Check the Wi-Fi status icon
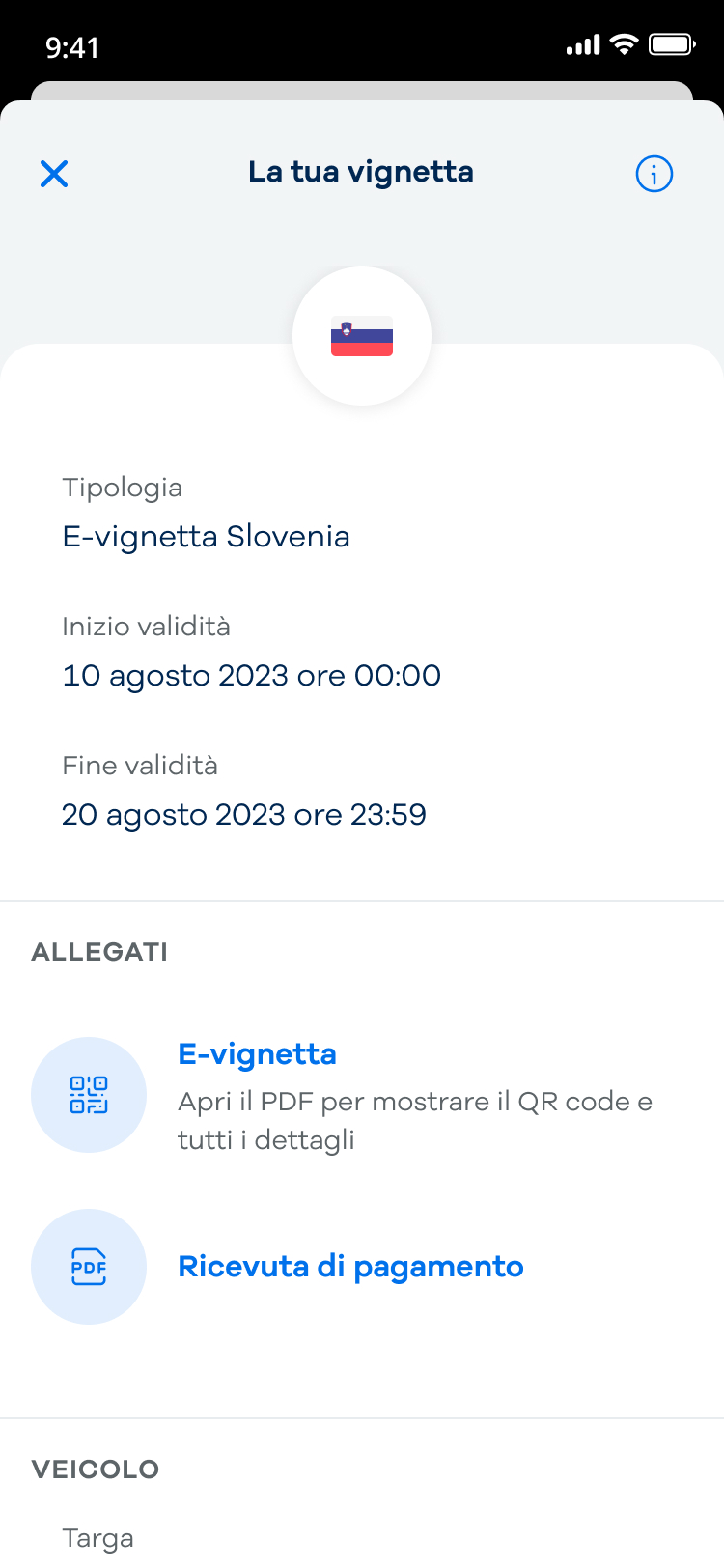Image resolution: width=724 pixels, height=1568 pixels. (x=625, y=44)
